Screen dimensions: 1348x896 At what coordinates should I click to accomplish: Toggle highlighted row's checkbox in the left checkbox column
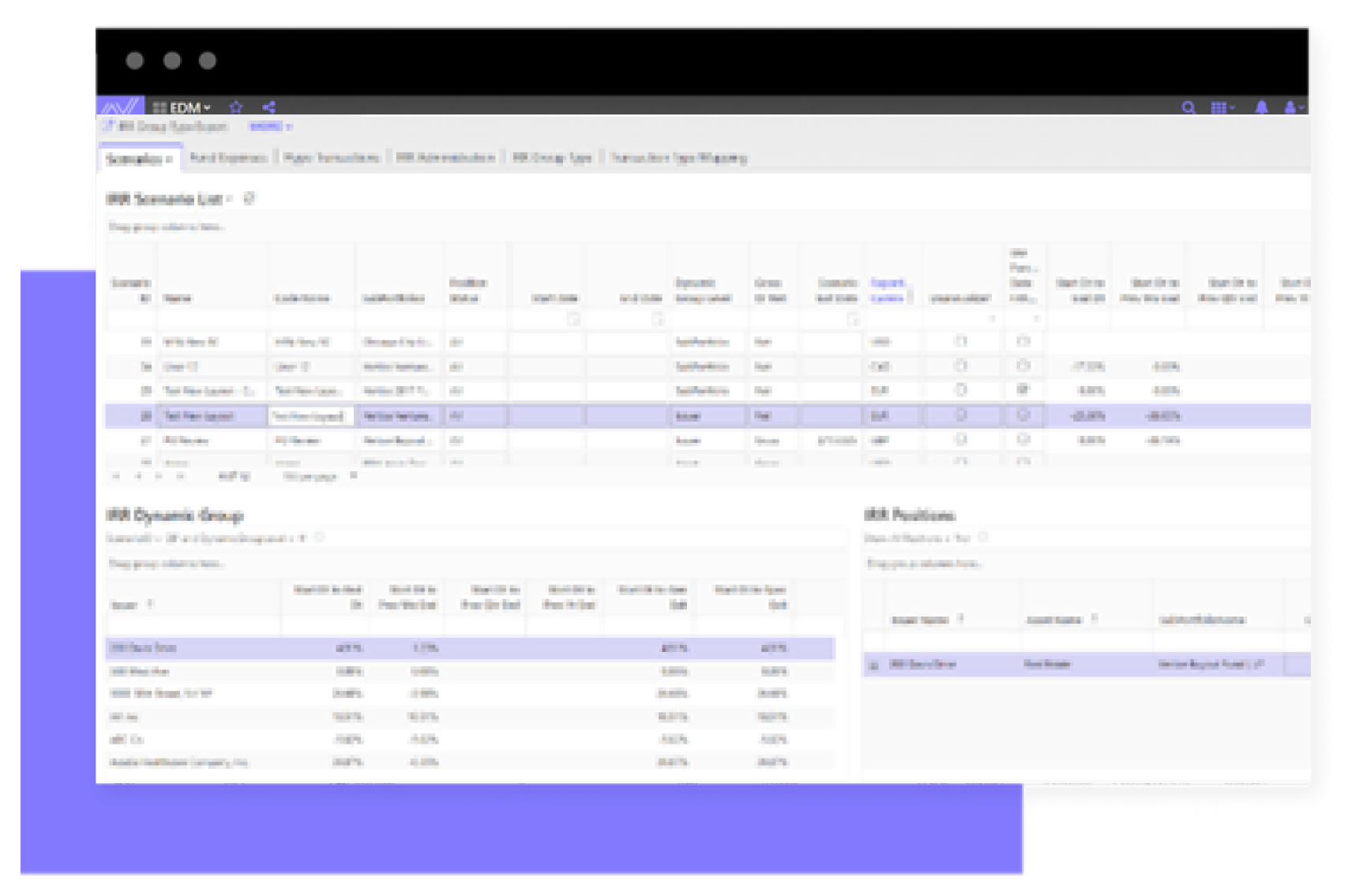[x=960, y=415]
